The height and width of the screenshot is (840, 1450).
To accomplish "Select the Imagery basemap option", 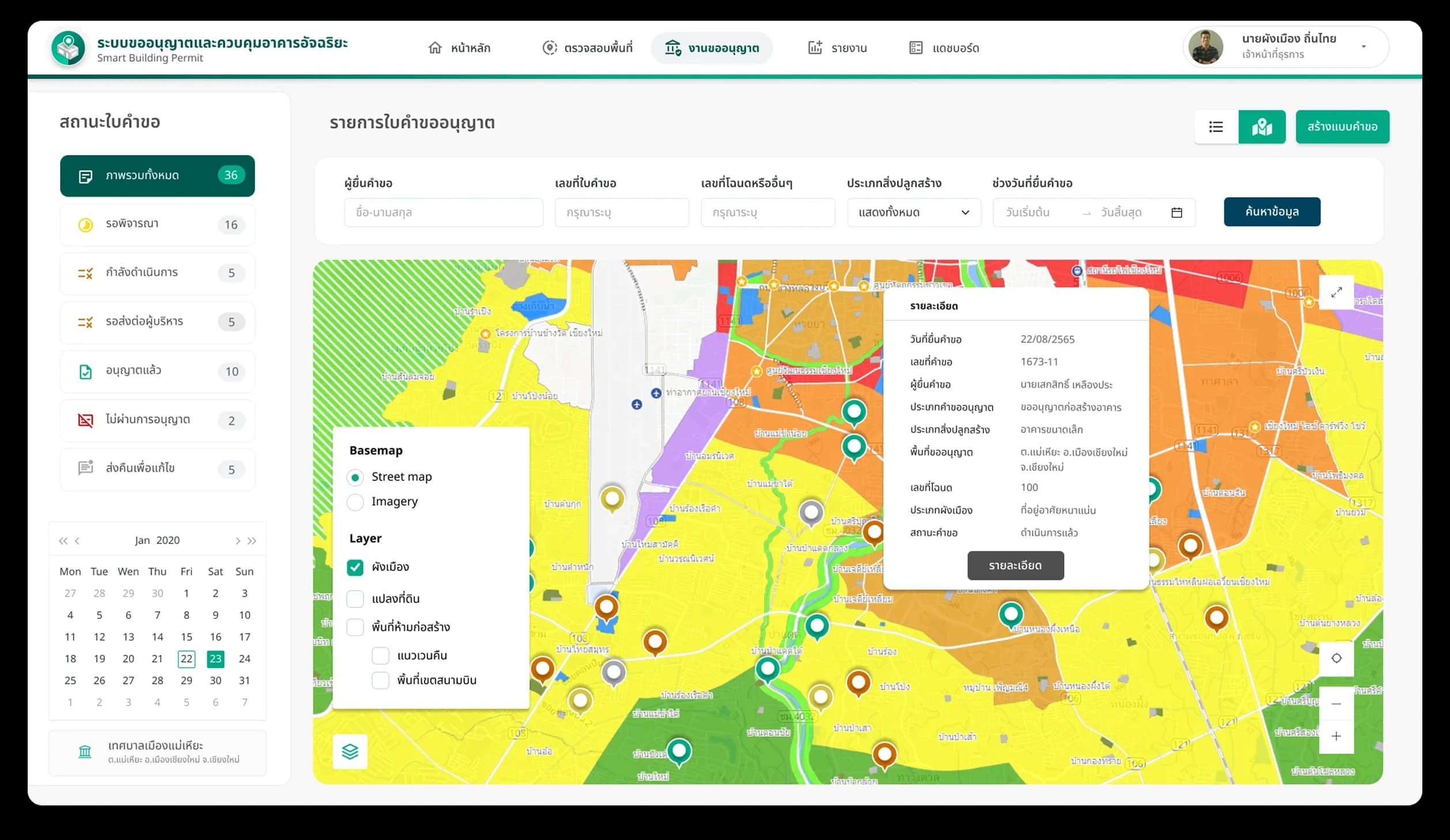I will [x=355, y=502].
